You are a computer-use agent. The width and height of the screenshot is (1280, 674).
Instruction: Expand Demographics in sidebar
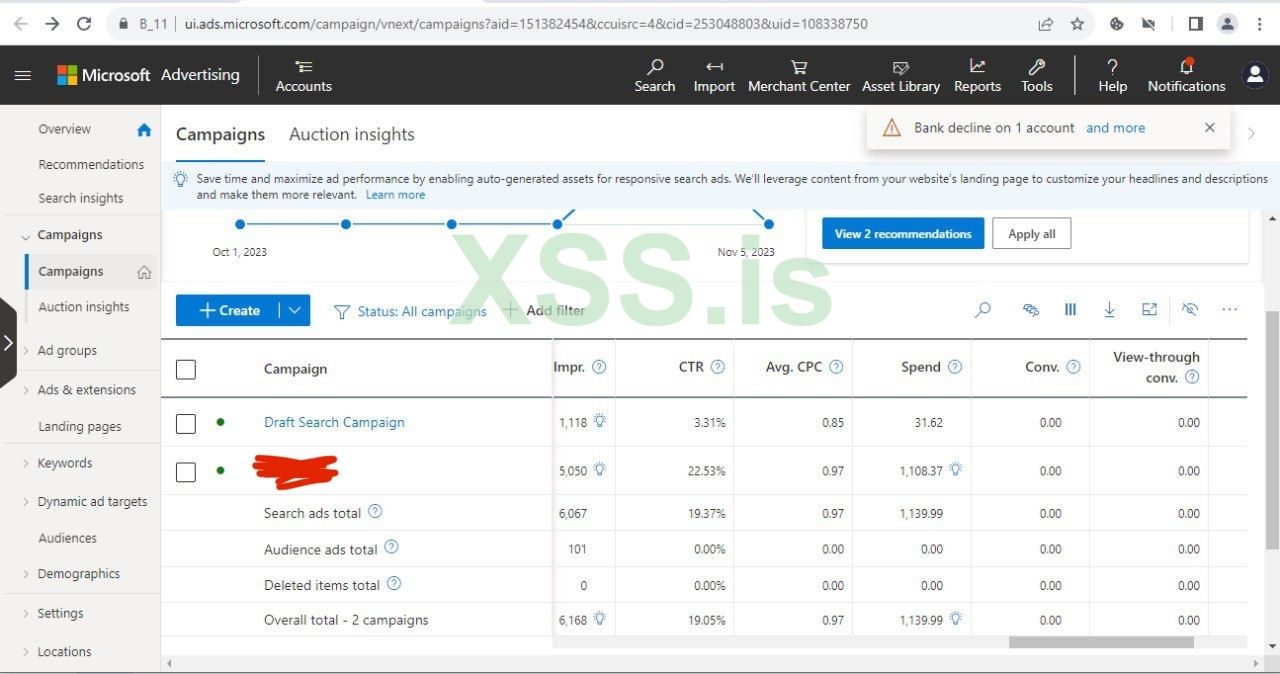pyautogui.click(x=26, y=575)
